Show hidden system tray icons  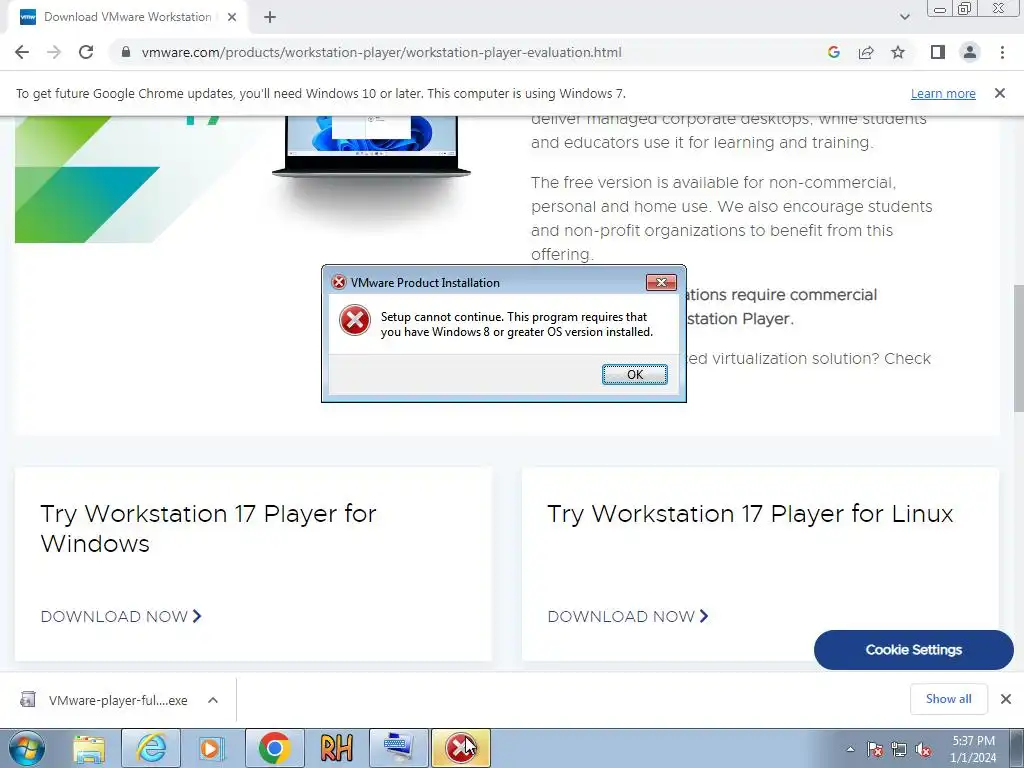point(850,749)
